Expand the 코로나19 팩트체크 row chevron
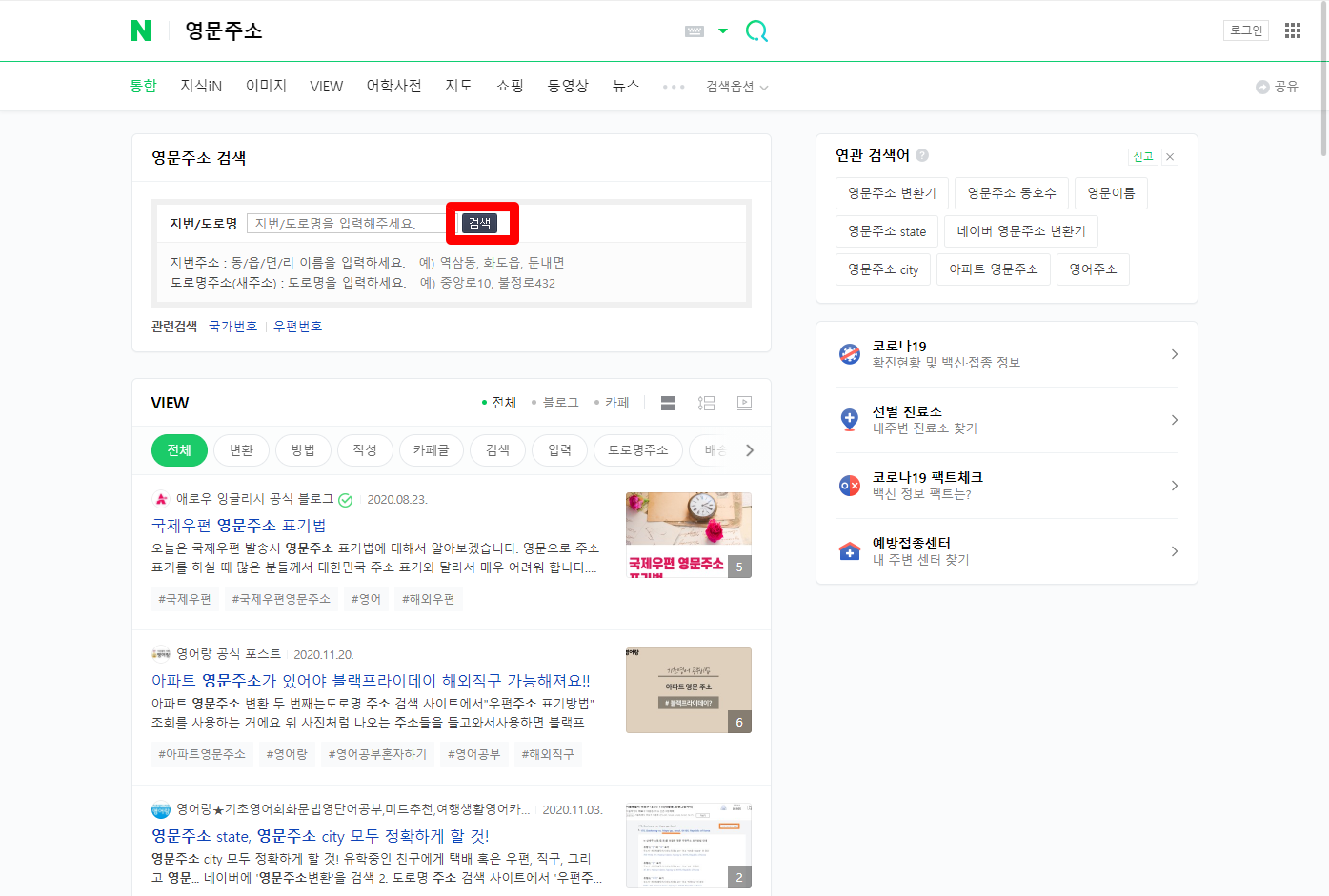This screenshot has width=1329, height=896. 1175,486
